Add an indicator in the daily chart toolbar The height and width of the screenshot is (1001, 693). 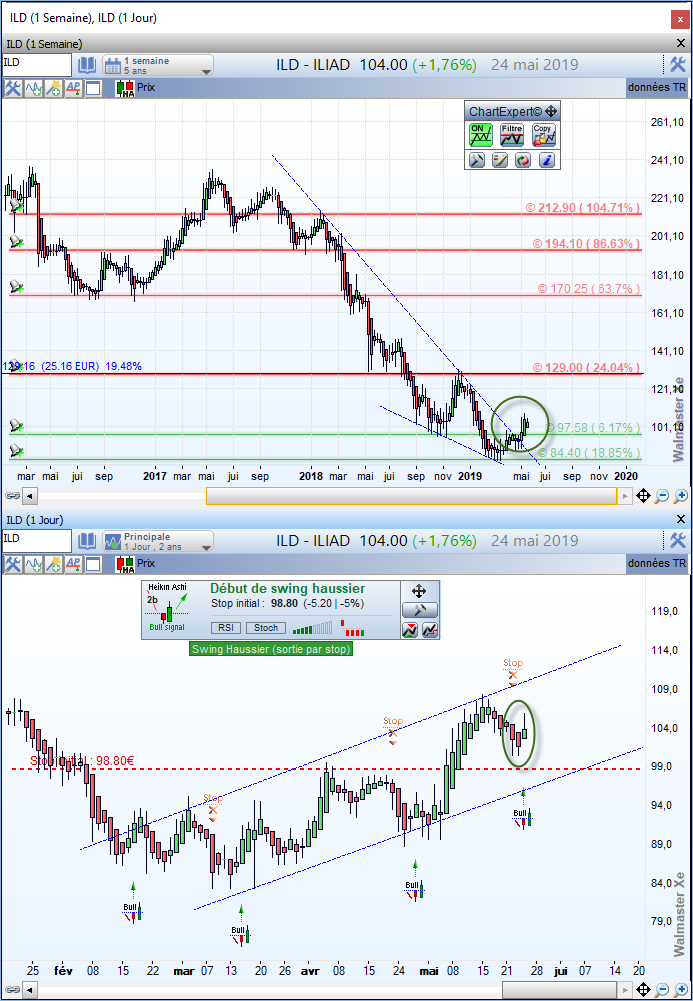pos(33,564)
